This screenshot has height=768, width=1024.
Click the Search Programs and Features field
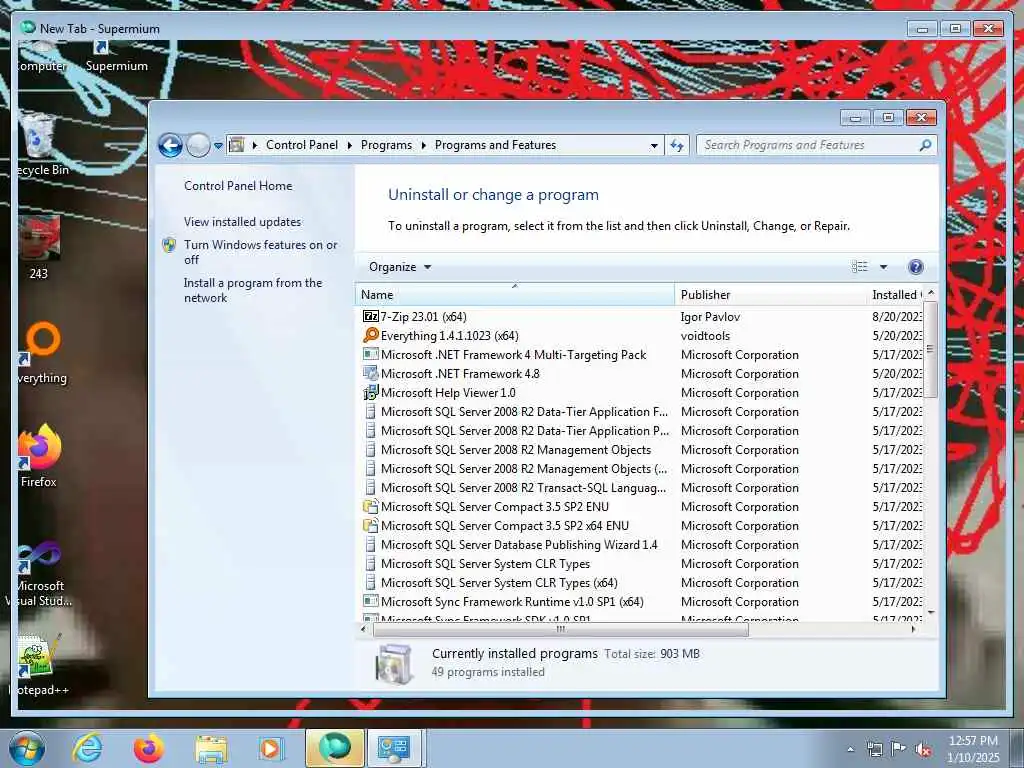click(x=816, y=145)
